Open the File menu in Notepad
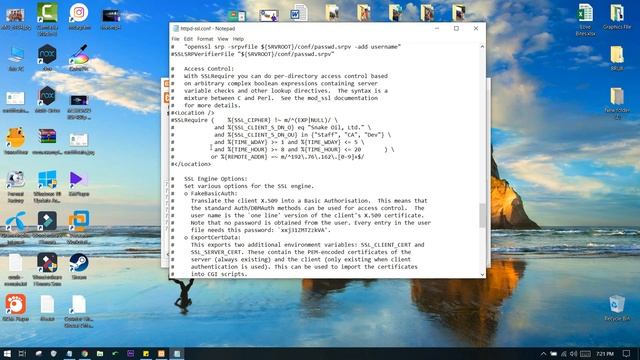 pos(176,39)
